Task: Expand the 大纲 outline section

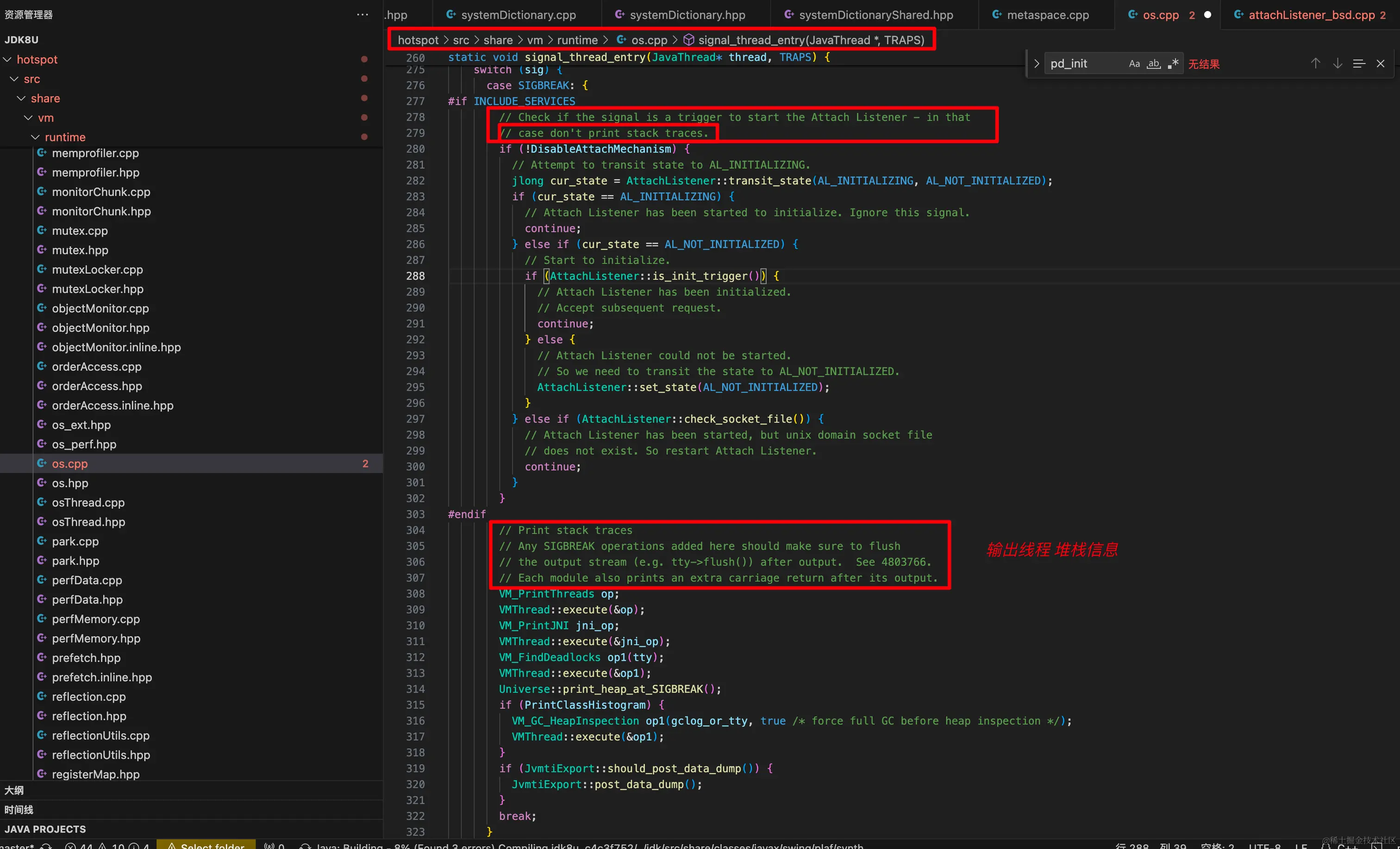Action: tap(14, 791)
